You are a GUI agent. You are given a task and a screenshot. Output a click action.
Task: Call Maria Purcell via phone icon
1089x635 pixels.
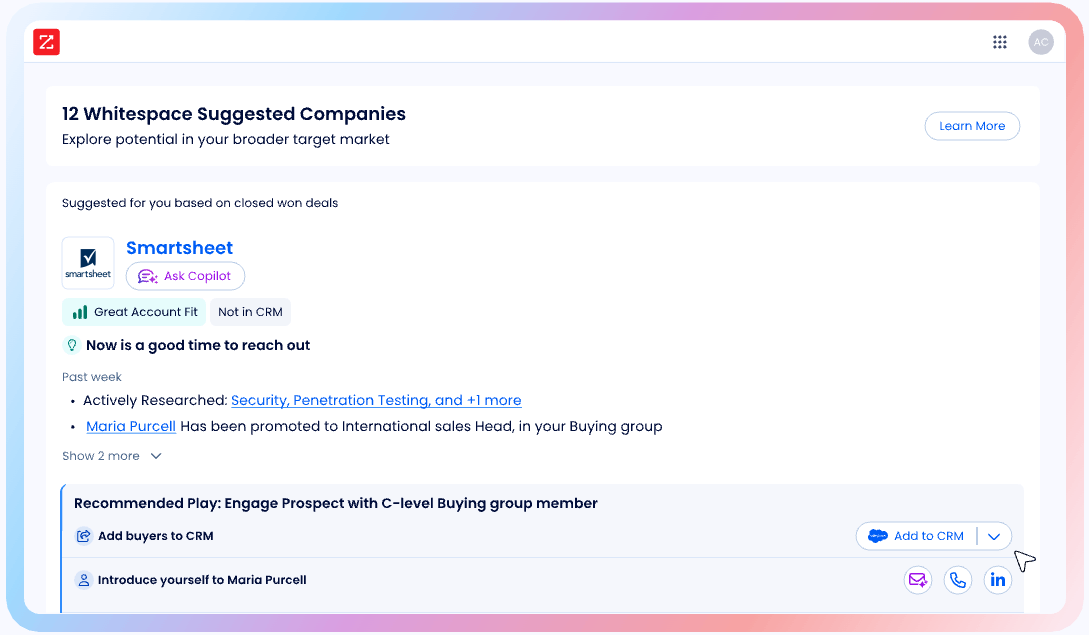click(x=958, y=580)
